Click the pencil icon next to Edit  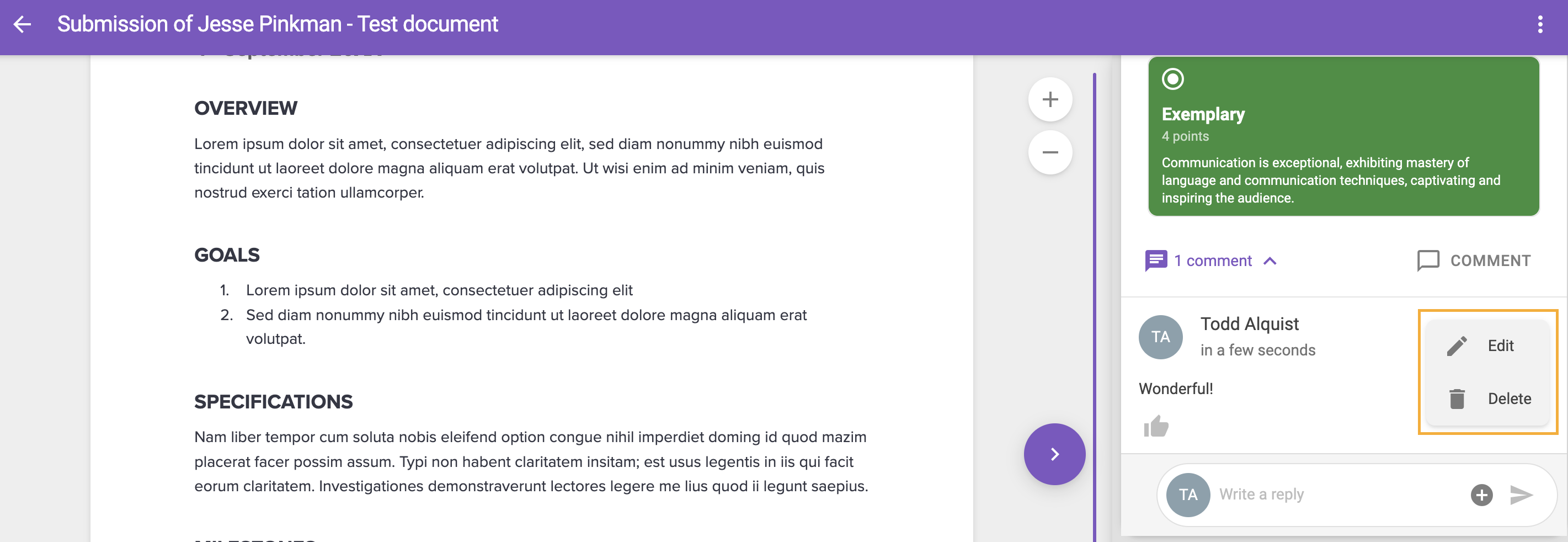tap(1457, 346)
